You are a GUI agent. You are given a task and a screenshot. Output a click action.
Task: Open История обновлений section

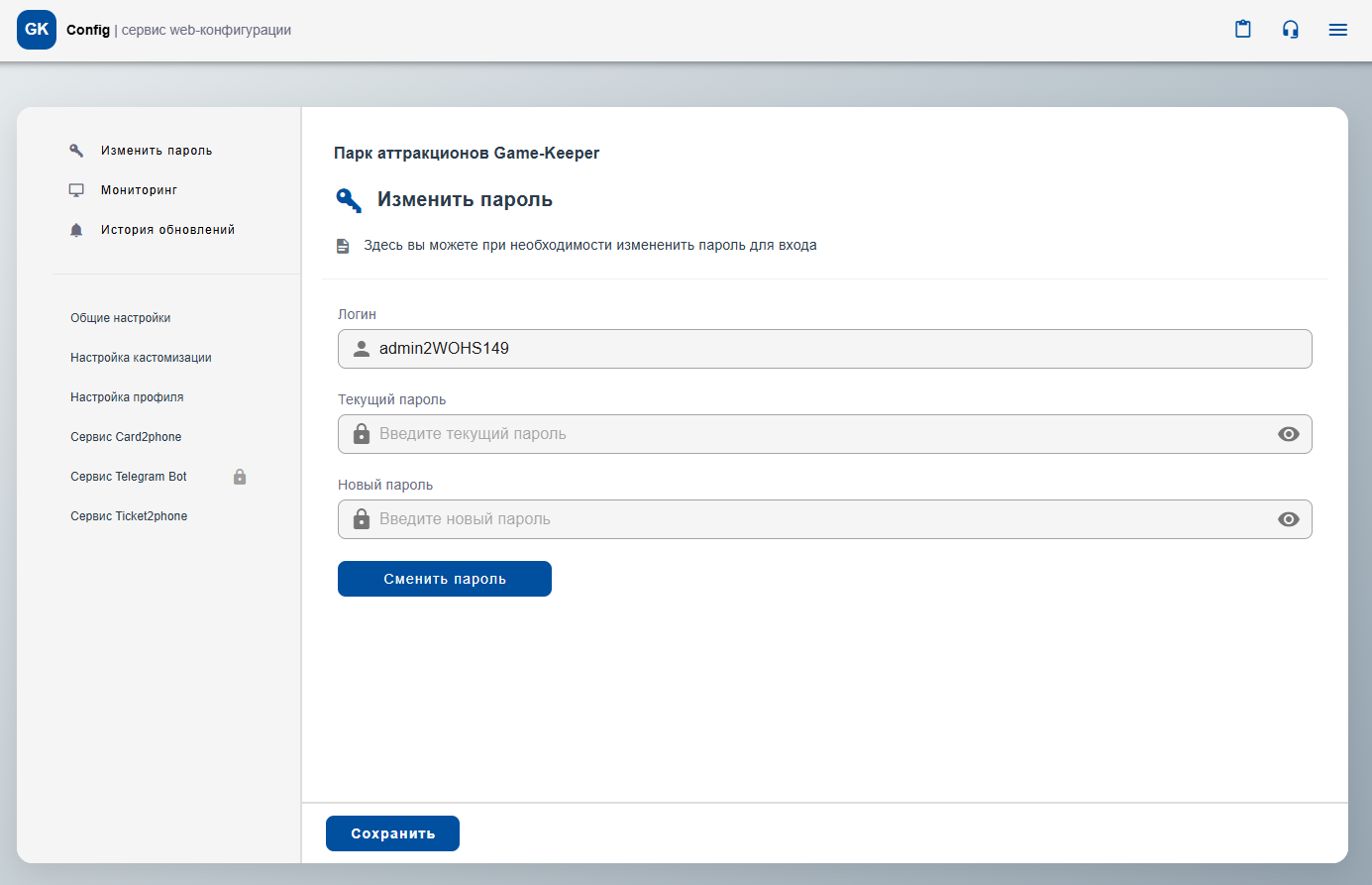167,230
